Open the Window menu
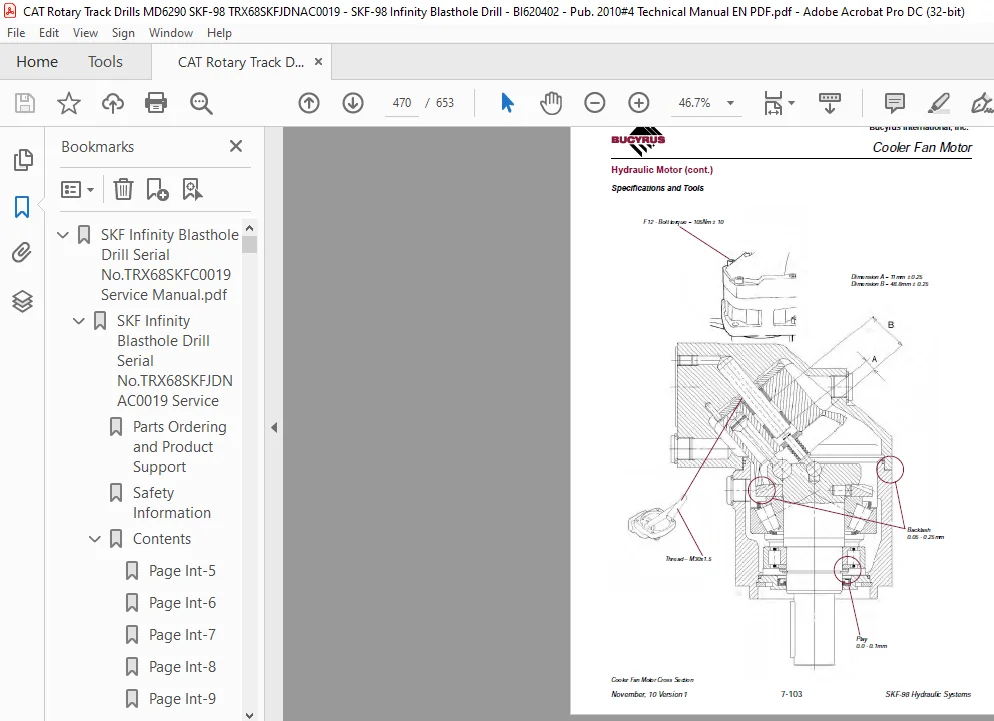 pyautogui.click(x=171, y=32)
